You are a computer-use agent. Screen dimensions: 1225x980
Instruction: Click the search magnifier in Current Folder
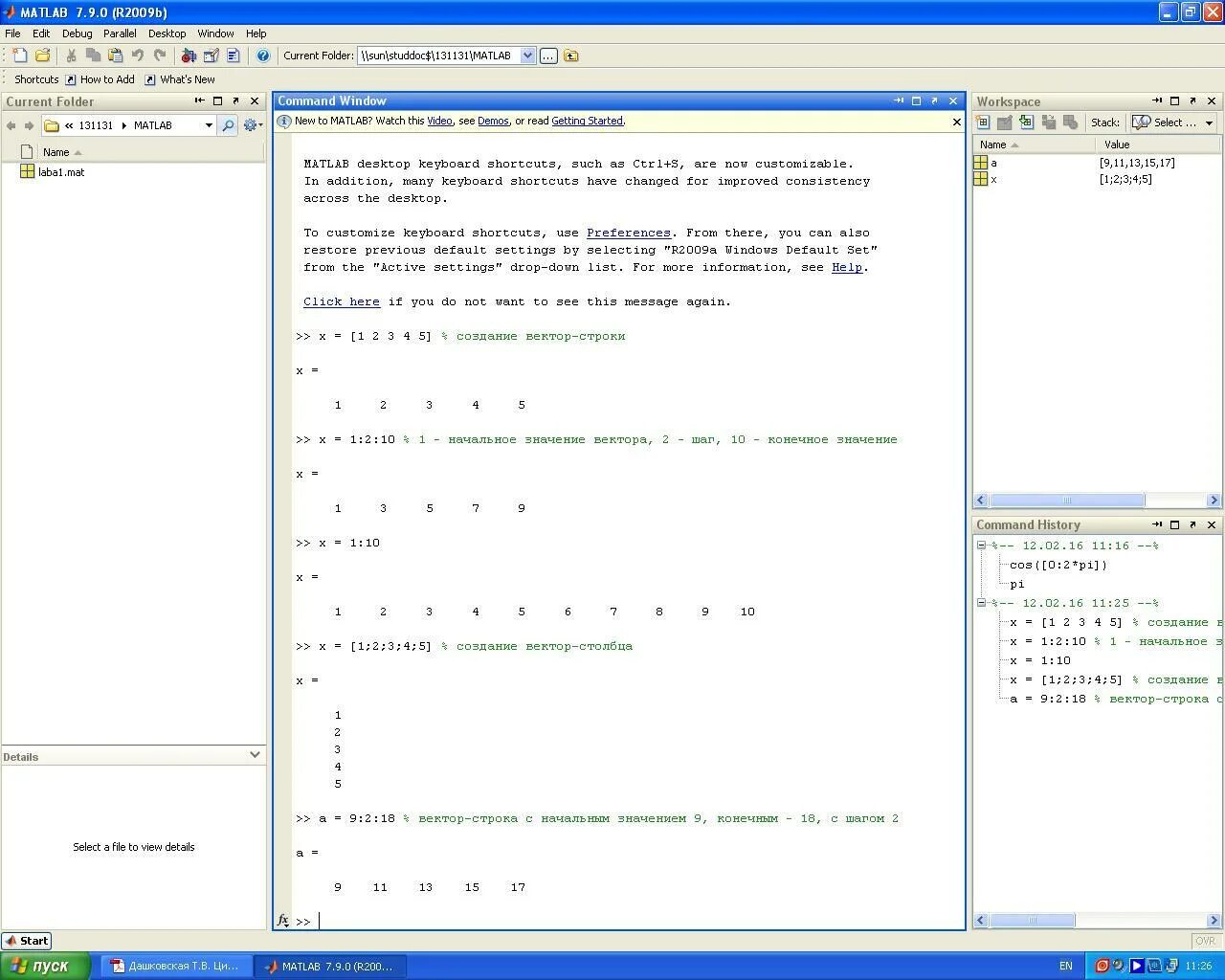coord(228,125)
